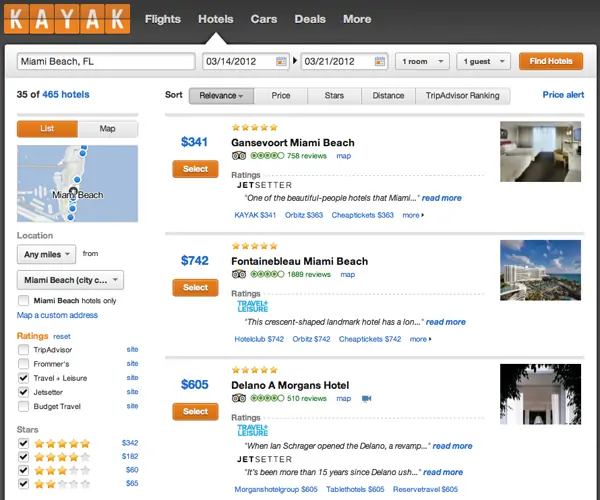Open the Flights tab
Screen dimensions: 600x500
(x=163, y=19)
